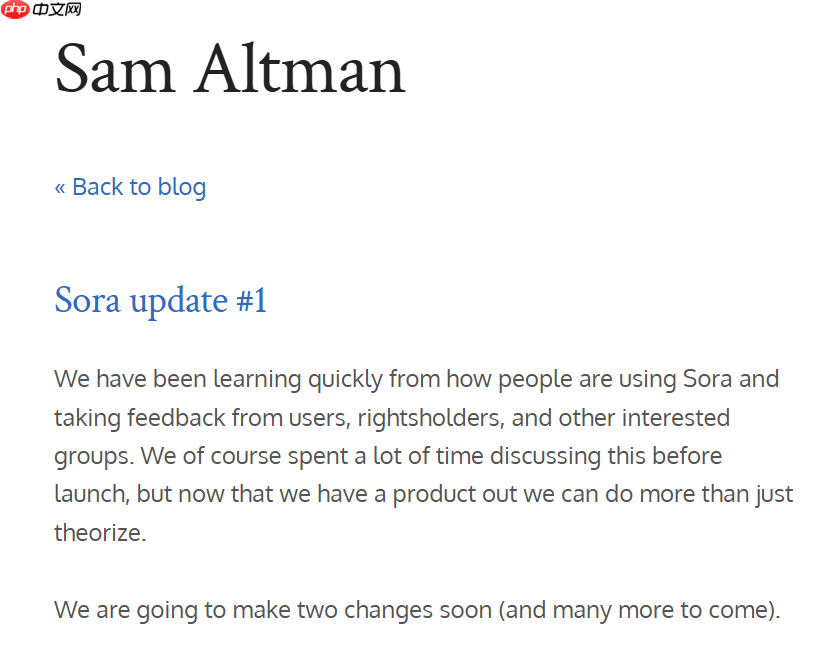Click the #1 in the post title
Viewport: 840px width, 660px height.
[252, 300]
